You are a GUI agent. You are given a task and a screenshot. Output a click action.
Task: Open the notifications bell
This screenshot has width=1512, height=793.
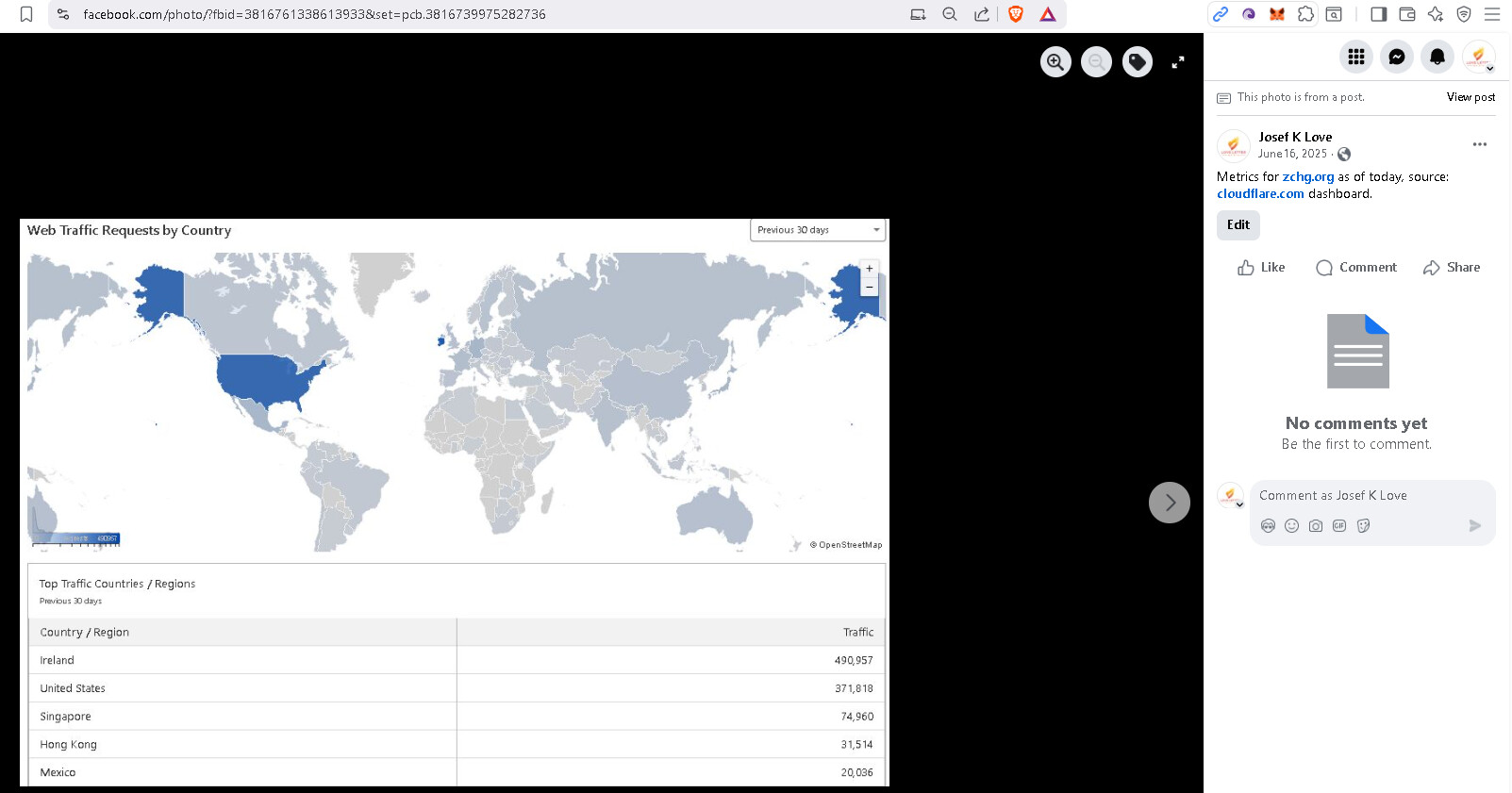pos(1437,57)
